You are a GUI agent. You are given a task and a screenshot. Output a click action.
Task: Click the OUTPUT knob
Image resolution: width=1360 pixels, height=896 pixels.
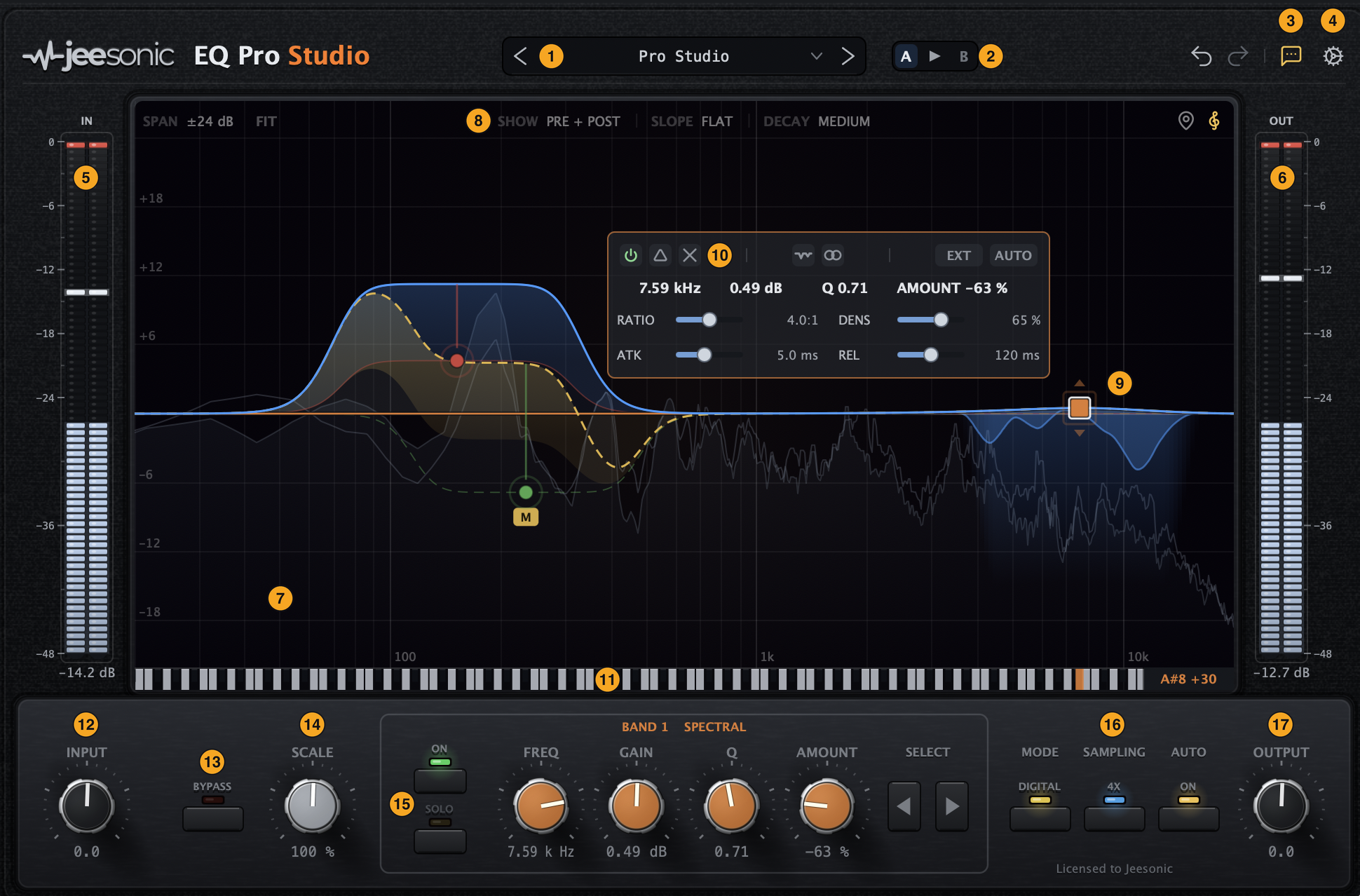click(1281, 805)
